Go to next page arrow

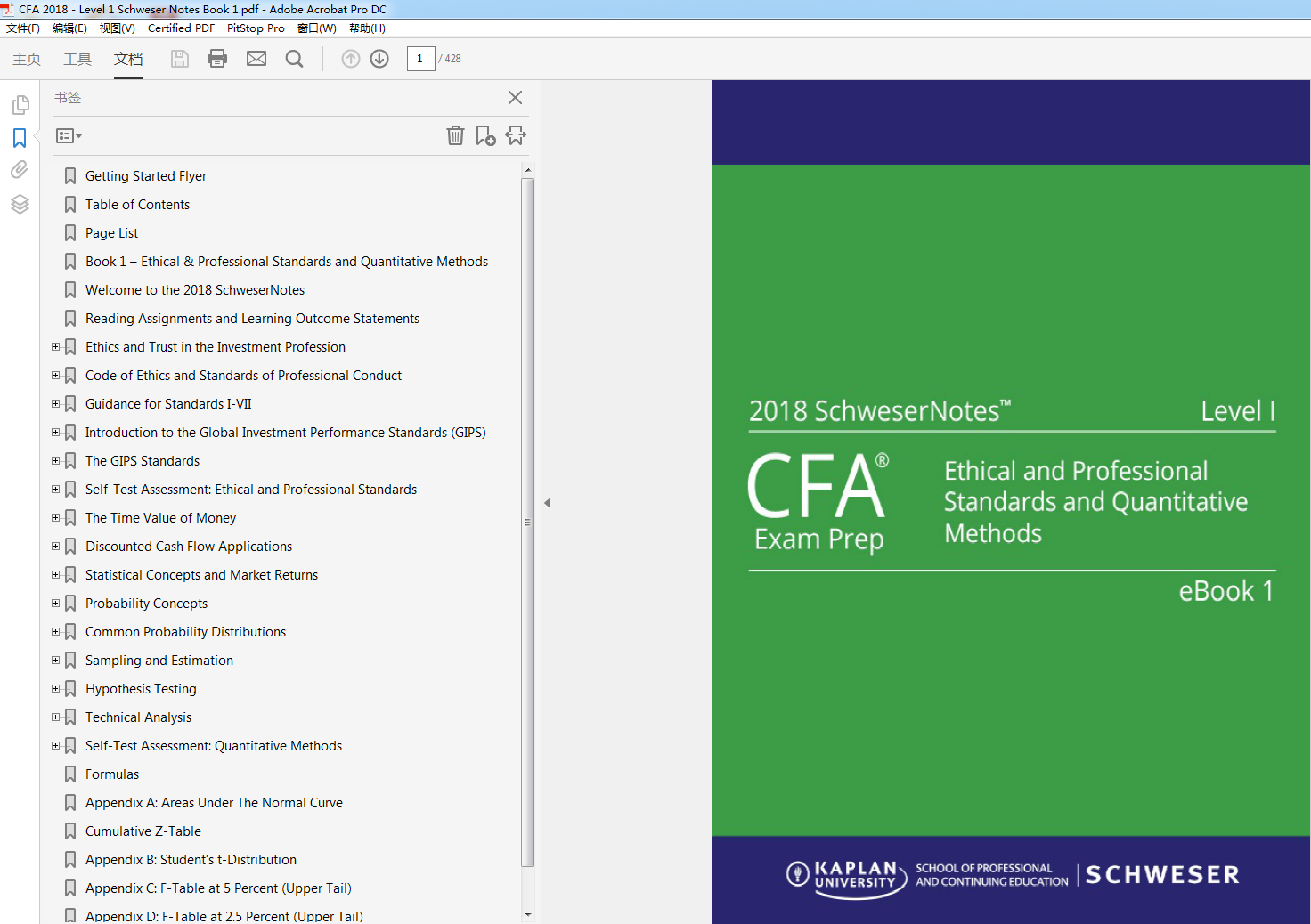(379, 59)
